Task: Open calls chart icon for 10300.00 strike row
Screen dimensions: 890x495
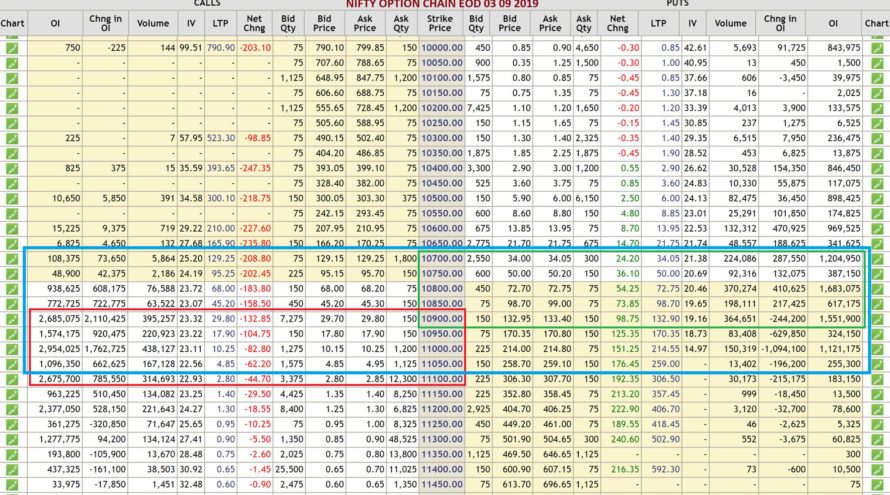Action: pyautogui.click(x=12, y=138)
